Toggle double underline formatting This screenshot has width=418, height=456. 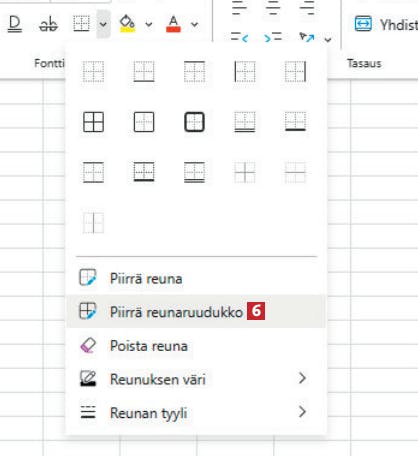(x=15, y=24)
